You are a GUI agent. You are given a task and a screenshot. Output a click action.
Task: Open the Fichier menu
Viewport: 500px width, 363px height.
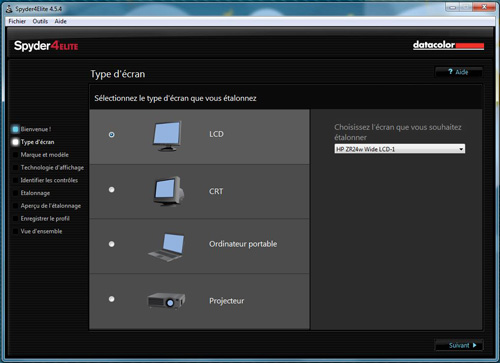click(17, 21)
